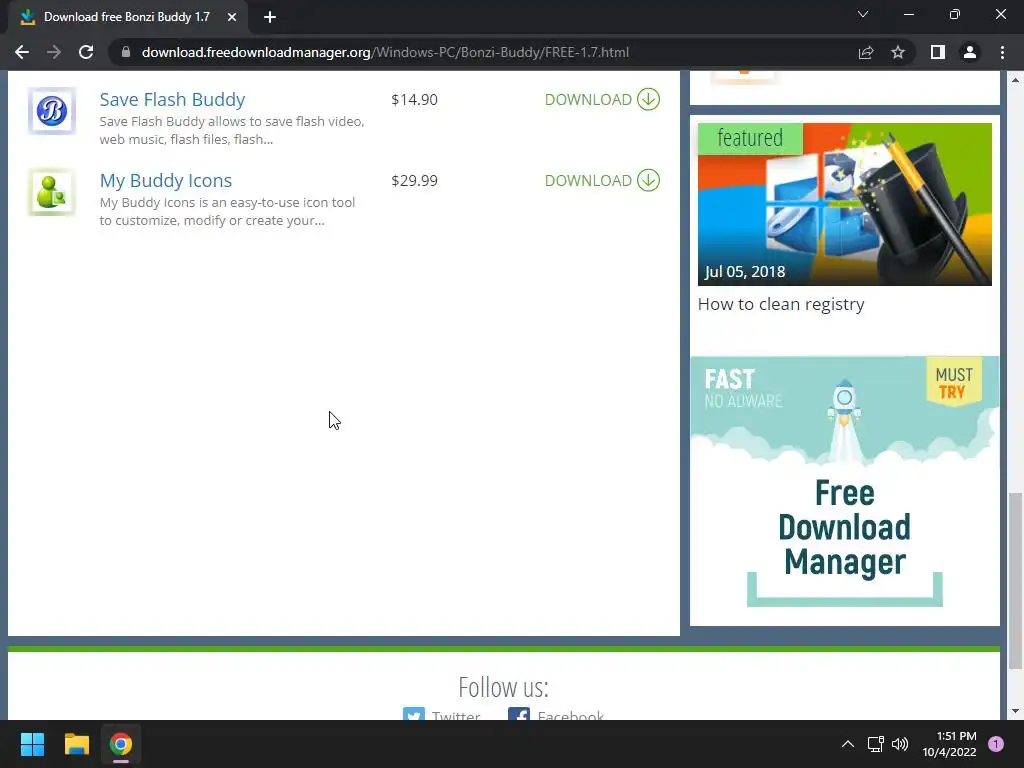Select the Download free Bonzi Buddy tab
The height and width of the screenshot is (768, 1024).
[127, 17]
